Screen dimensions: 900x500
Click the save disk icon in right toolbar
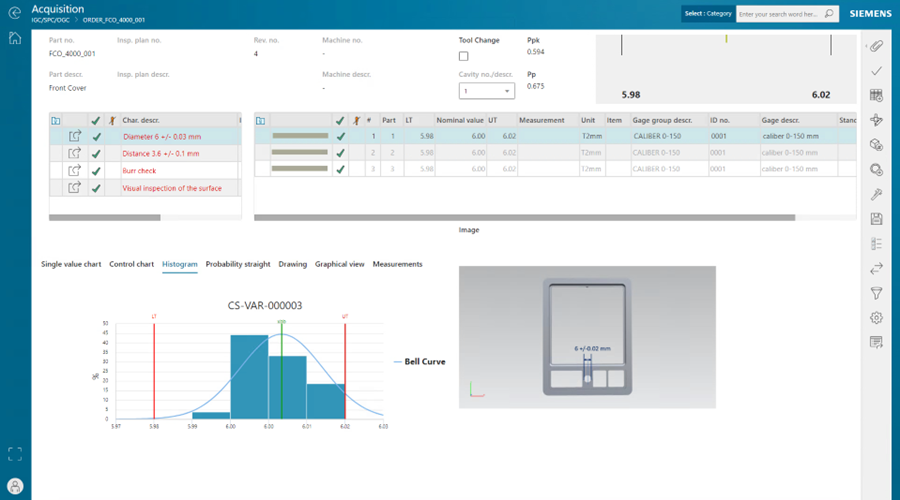[876, 219]
